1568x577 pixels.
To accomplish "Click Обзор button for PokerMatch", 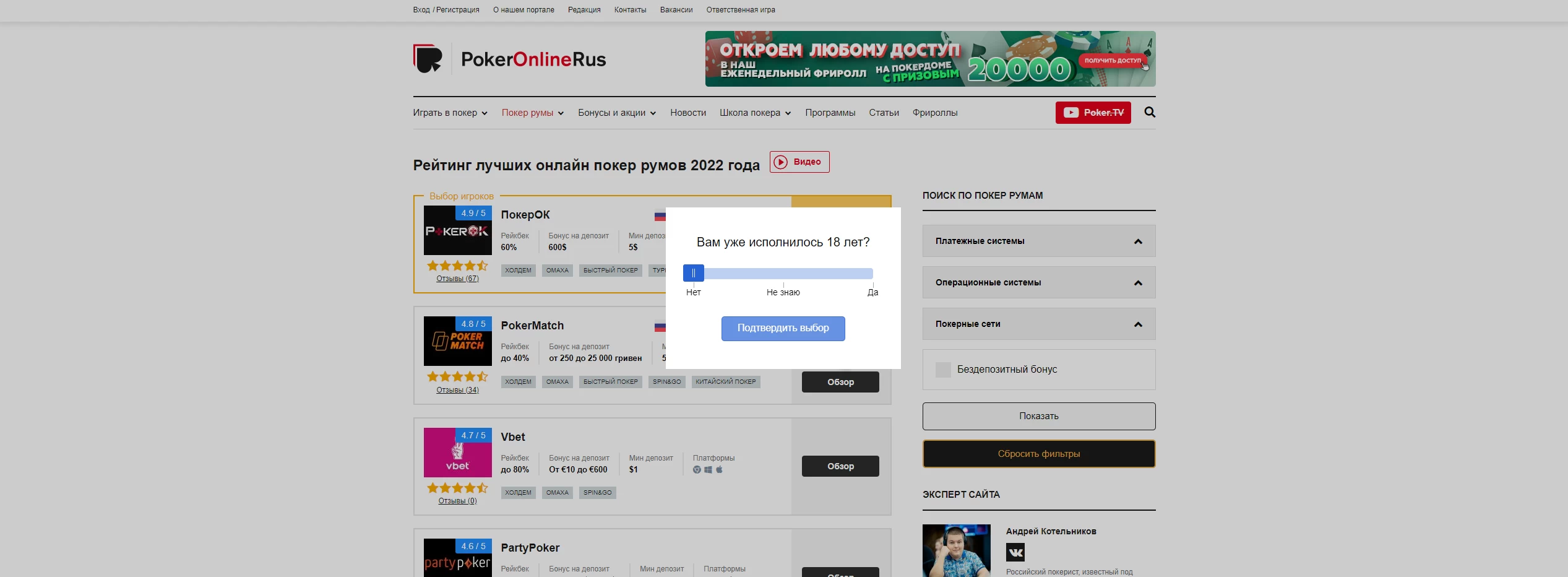I will (840, 382).
